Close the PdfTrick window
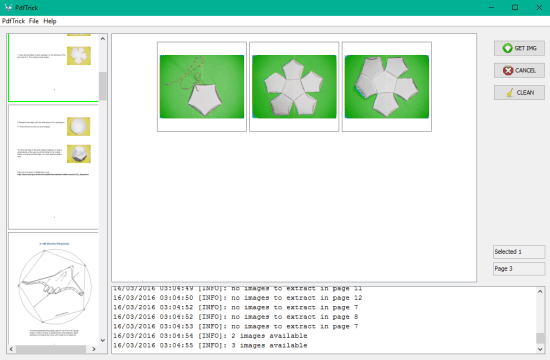This screenshot has height=360, width=550. point(539,7)
